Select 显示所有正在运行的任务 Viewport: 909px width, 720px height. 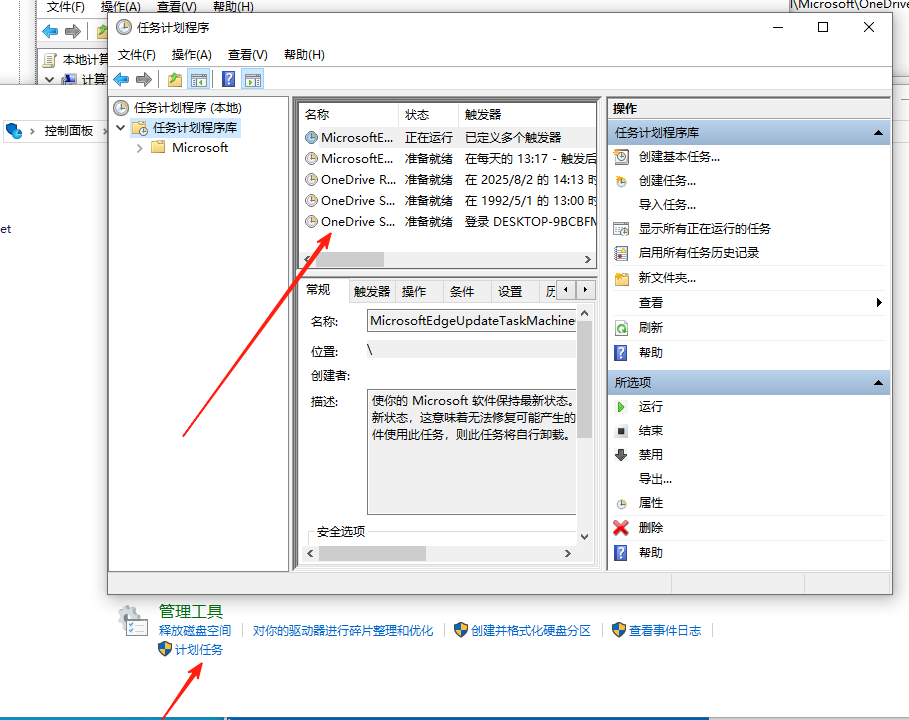click(x=704, y=228)
